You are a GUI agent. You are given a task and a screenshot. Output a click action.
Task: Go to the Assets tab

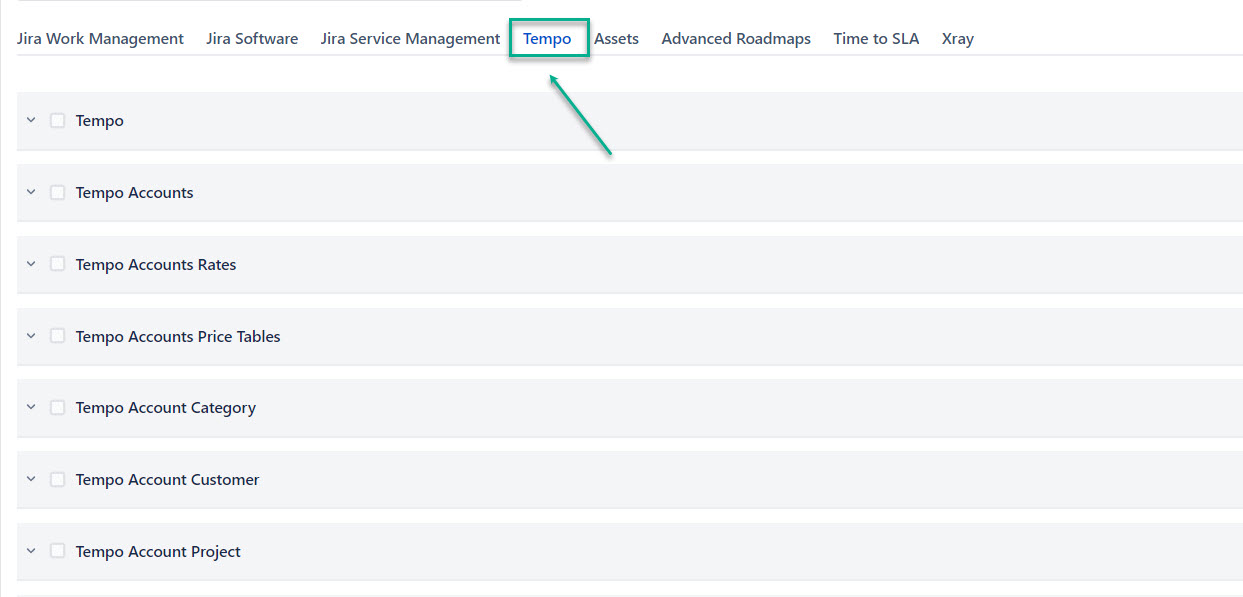coord(616,39)
